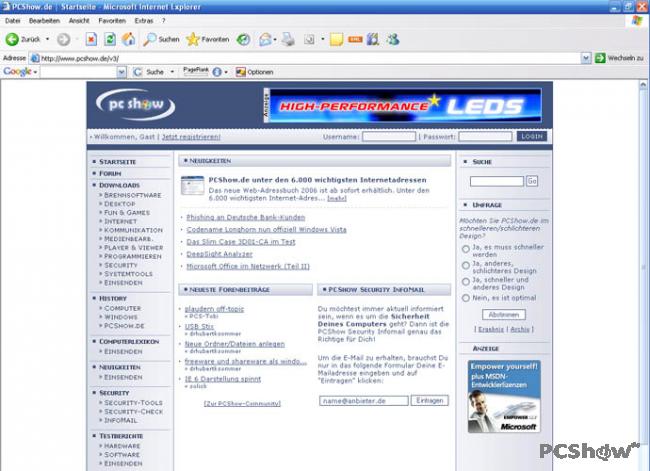Open the Google logo dropdown arrow
Viewport: 650px width, 471px height.
35,72
